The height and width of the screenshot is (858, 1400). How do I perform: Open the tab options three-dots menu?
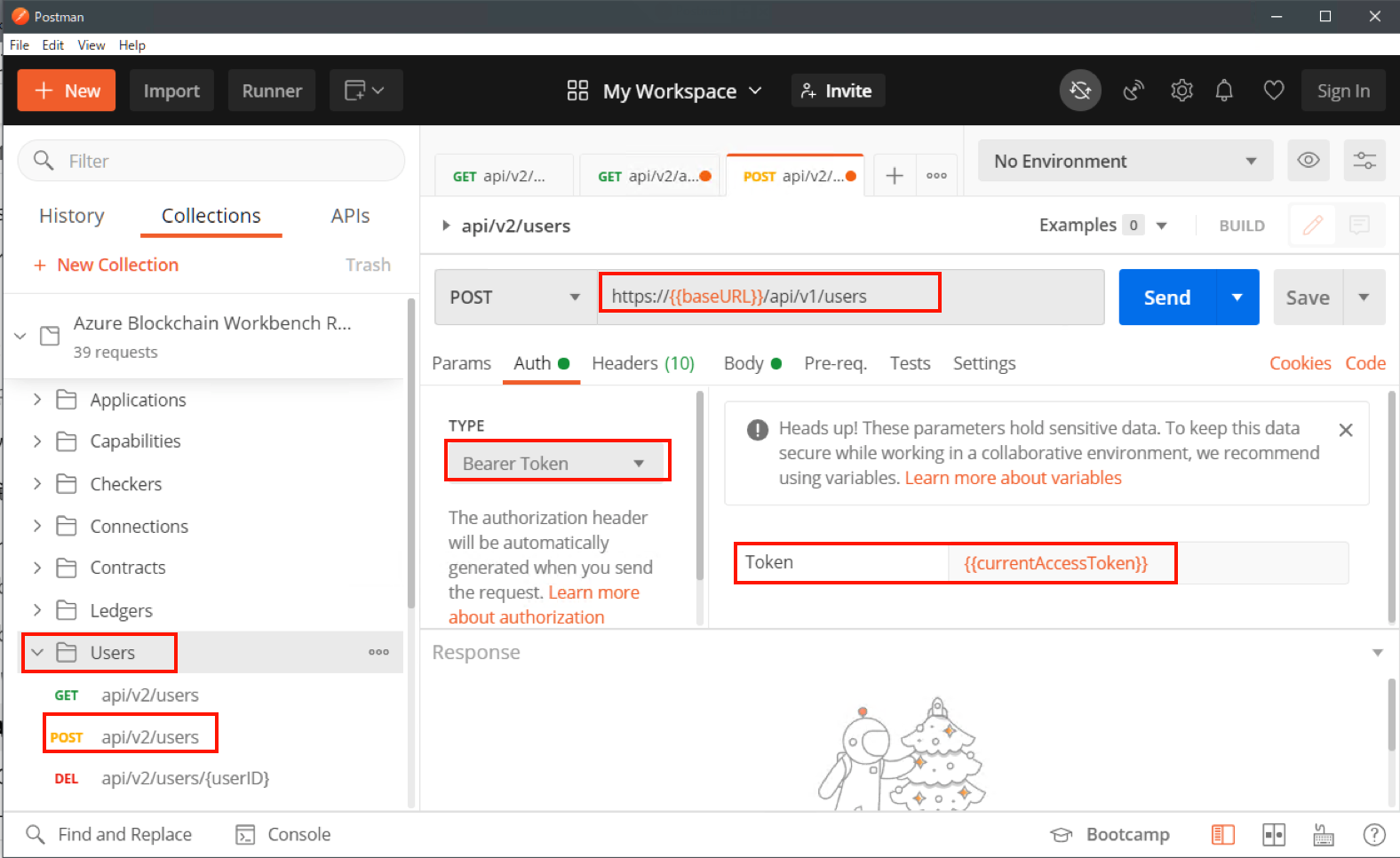click(x=936, y=176)
